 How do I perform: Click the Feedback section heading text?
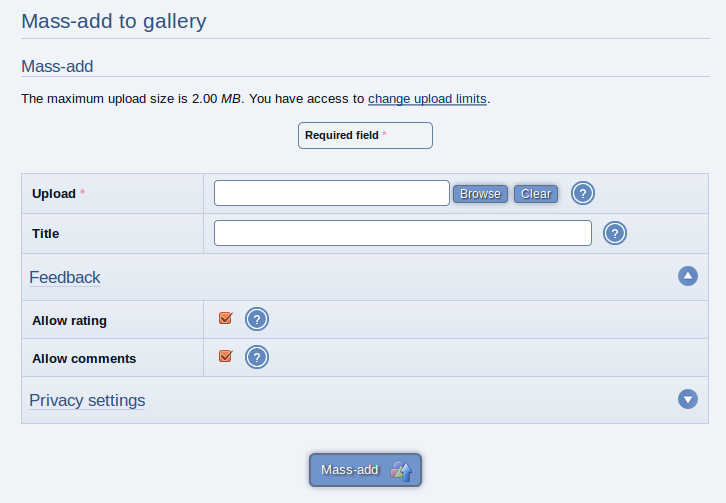(x=65, y=277)
